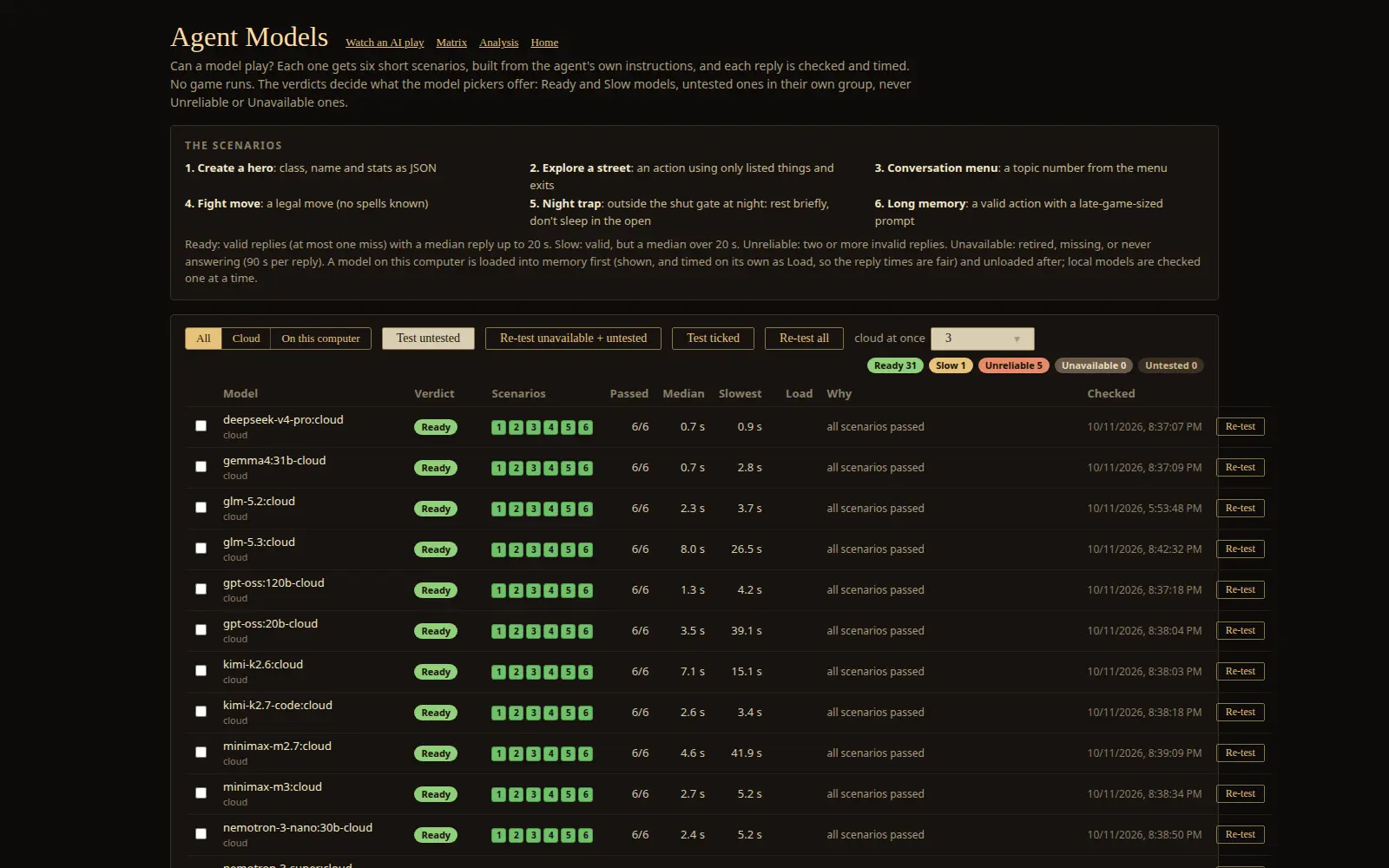Click scenario 6 badge in glm-5.2:cloud row
The width and height of the screenshot is (1389, 868).
click(586, 509)
